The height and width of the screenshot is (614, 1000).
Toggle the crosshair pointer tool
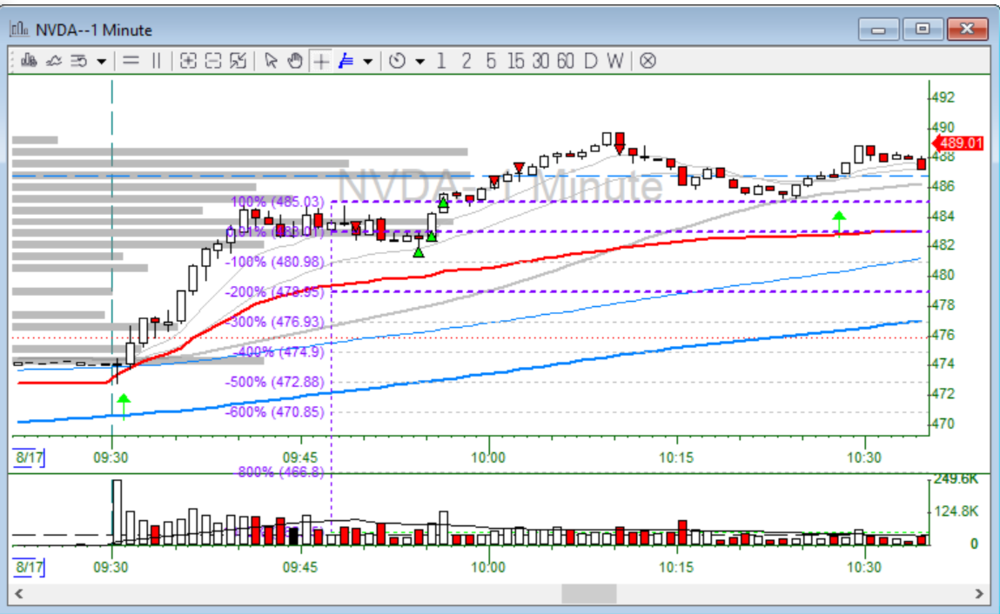click(x=318, y=61)
